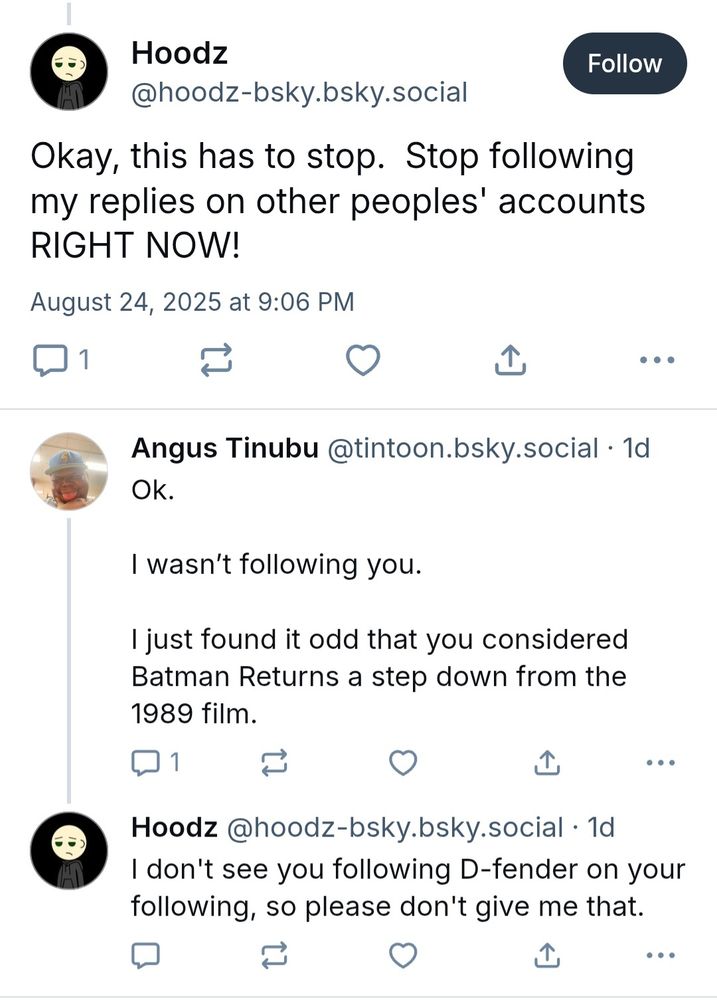Repost Hoodz's D-fender reply
The height and width of the screenshot is (1000, 717).
click(273, 956)
